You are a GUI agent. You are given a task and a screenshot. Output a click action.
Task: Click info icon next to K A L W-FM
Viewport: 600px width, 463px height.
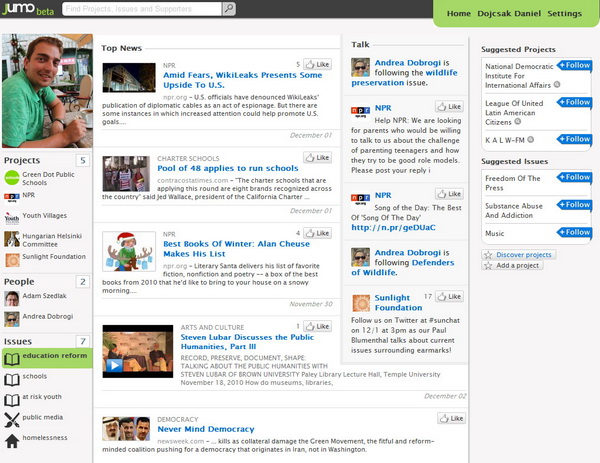[x=530, y=140]
